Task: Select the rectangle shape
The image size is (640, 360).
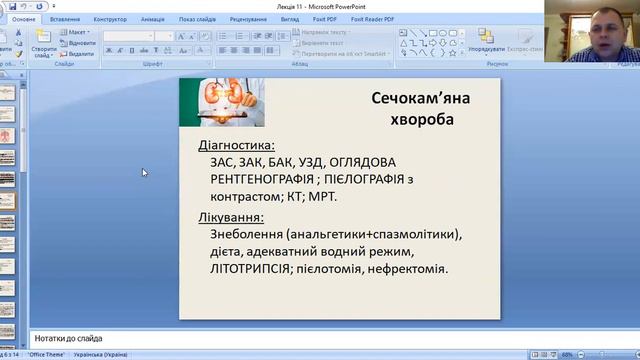Action: pos(433,33)
